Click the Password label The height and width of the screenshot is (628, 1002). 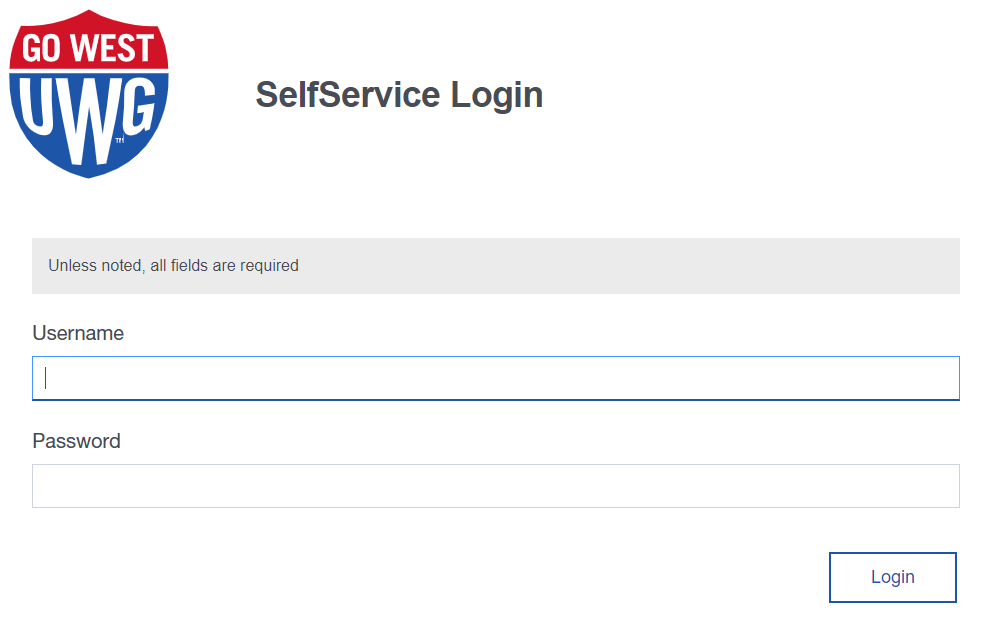(77, 441)
